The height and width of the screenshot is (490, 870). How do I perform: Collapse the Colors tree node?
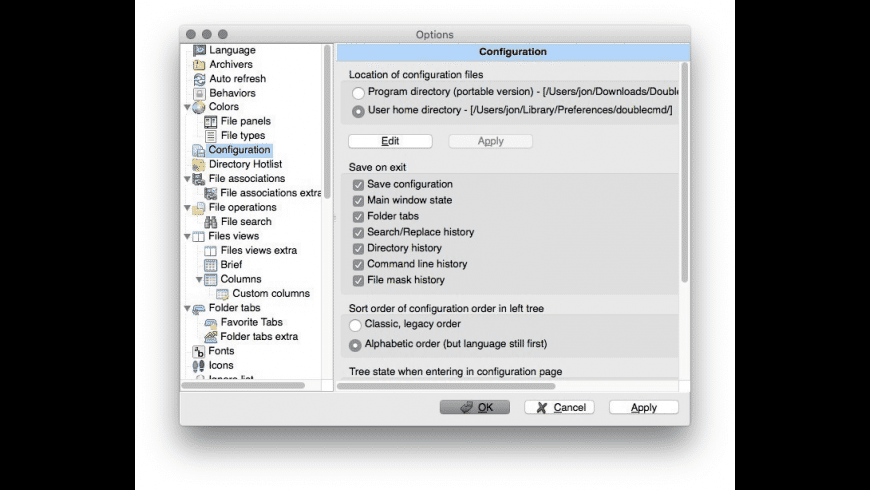pyautogui.click(x=188, y=107)
